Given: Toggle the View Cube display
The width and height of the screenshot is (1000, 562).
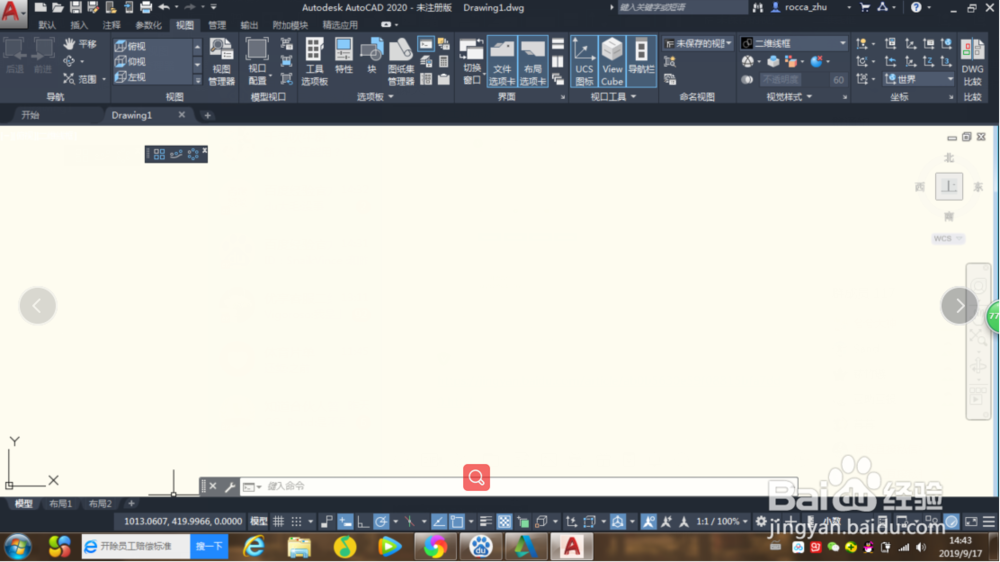Looking at the screenshot, I should [x=612, y=61].
